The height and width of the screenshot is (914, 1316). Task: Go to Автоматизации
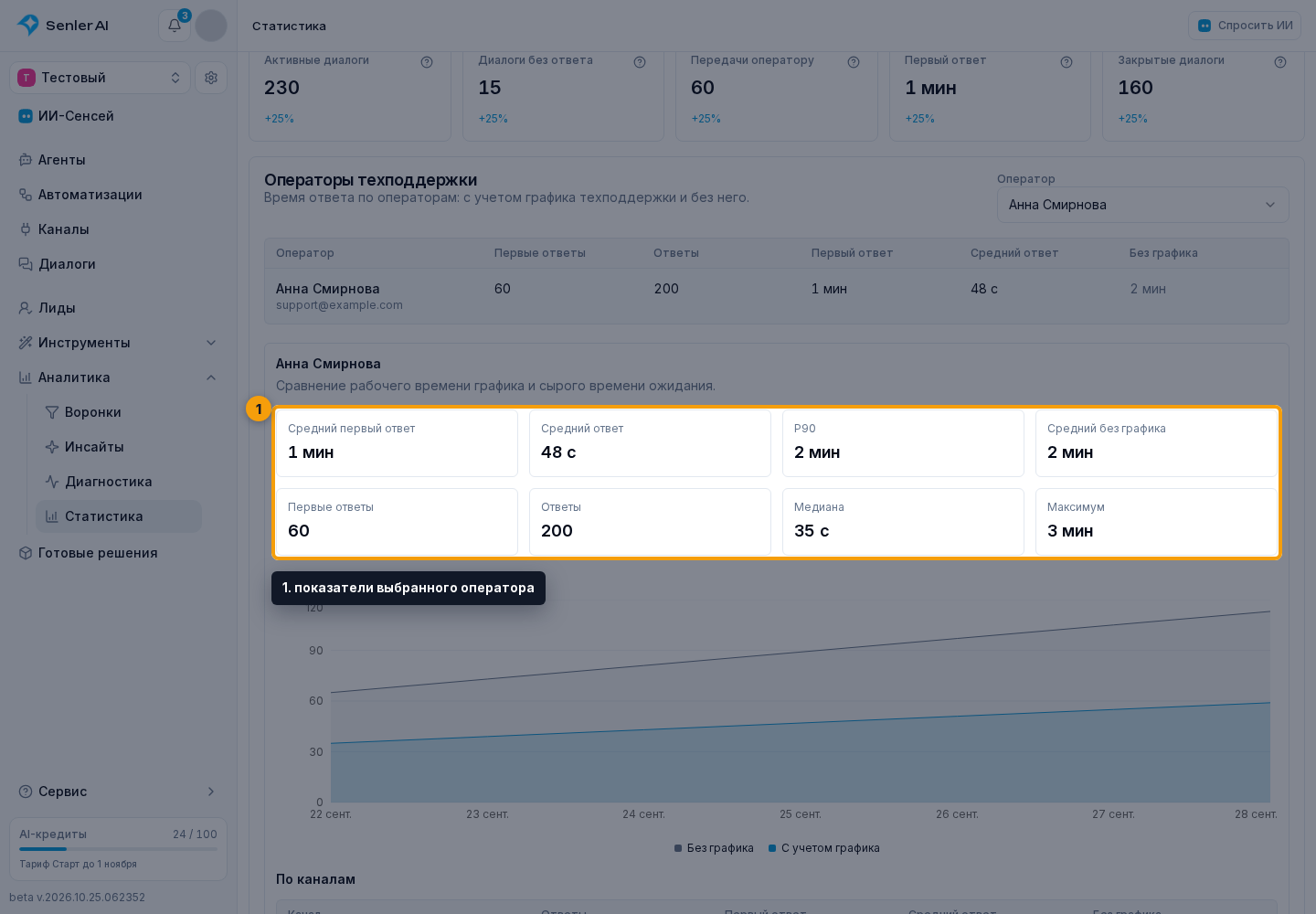(x=118, y=195)
